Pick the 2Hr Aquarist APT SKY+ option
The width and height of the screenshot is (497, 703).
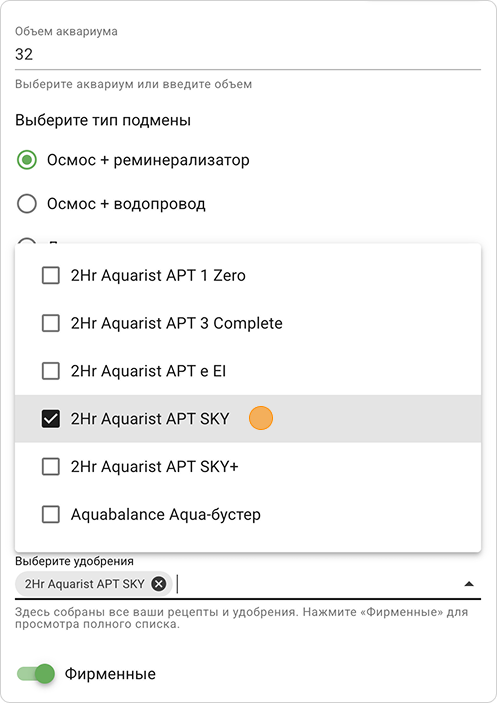click(248, 466)
